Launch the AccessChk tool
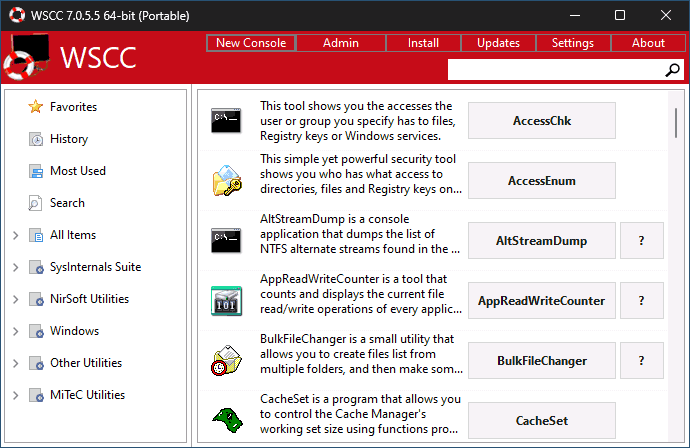 pyautogui.click(x=542, y=121)
